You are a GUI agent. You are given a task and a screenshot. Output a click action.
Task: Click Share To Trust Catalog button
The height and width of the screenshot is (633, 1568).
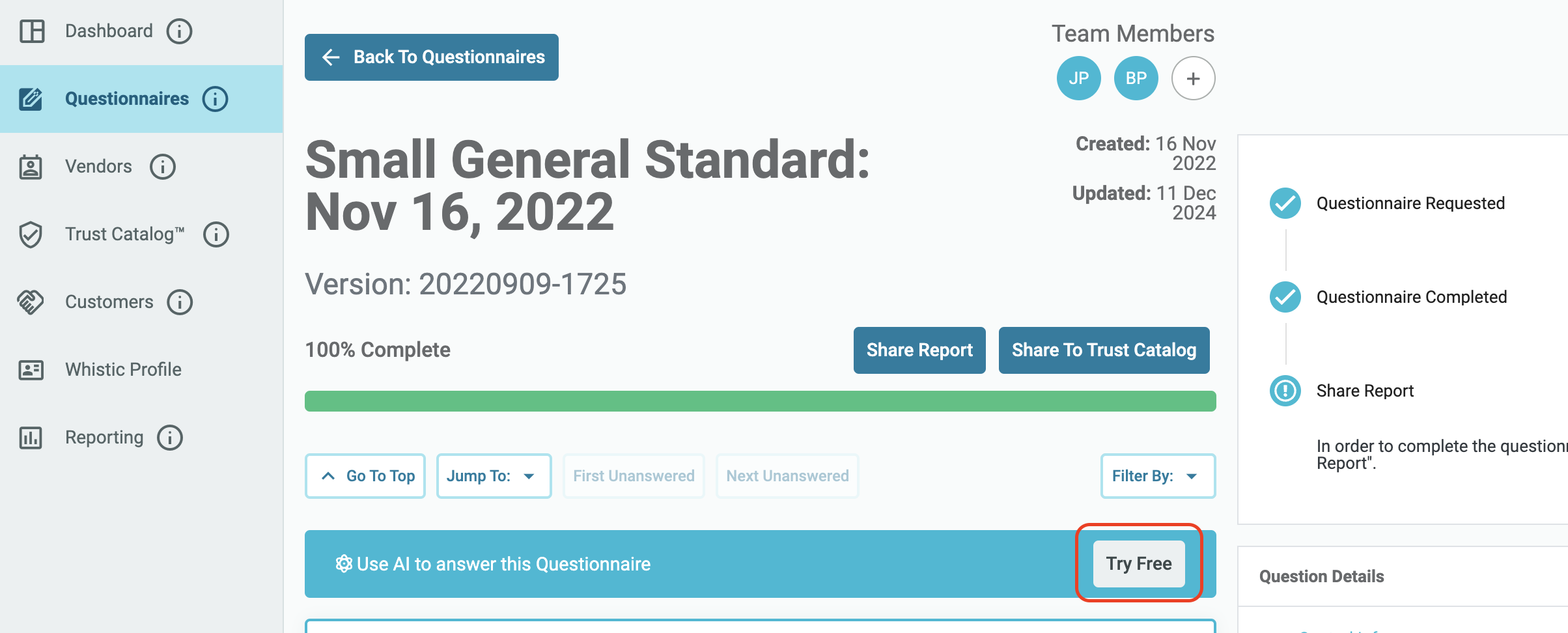1104,350
